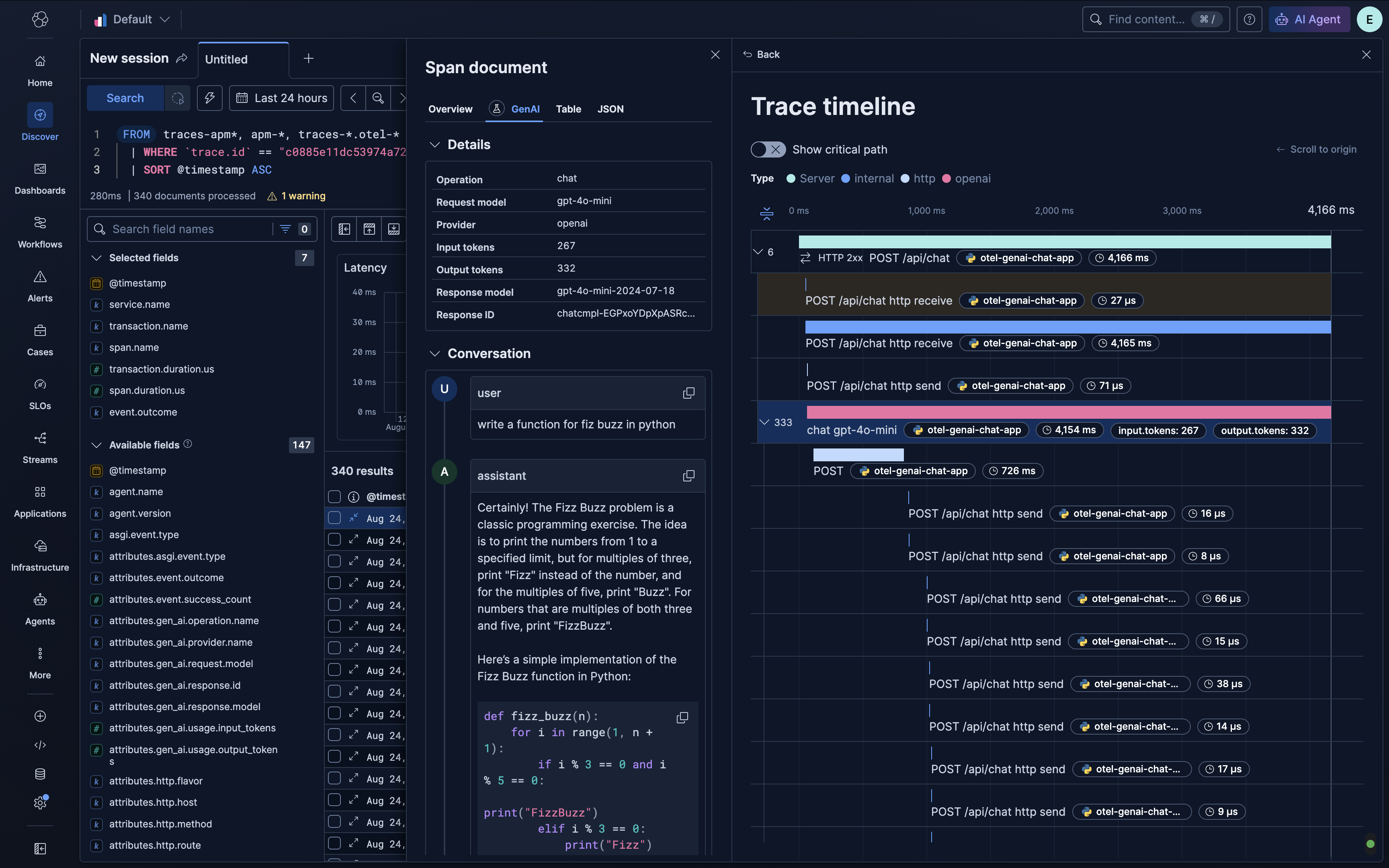Screen dimensions: 1389x868
Task: Check the first Aug 24 result row
Action: [334, 518]
